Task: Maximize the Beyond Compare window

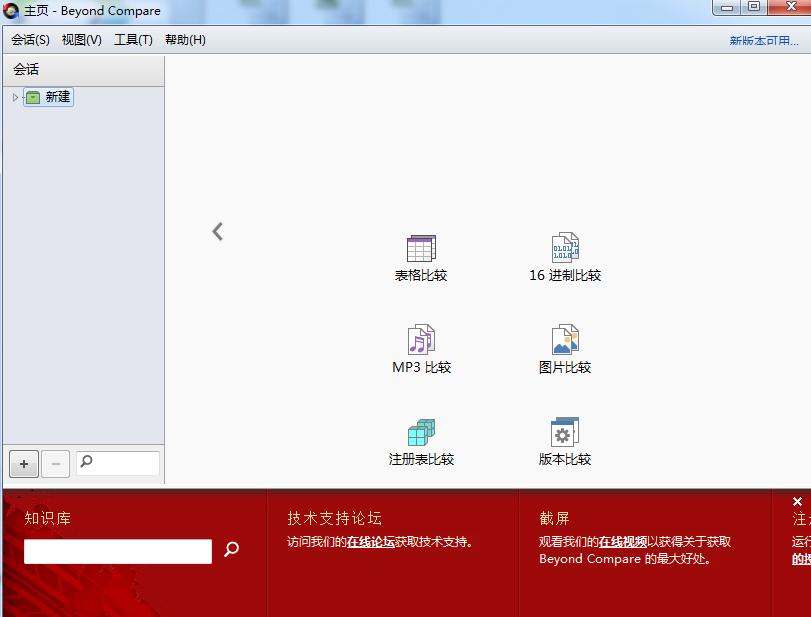Action: pyautogui.click(x=755, y=7)
